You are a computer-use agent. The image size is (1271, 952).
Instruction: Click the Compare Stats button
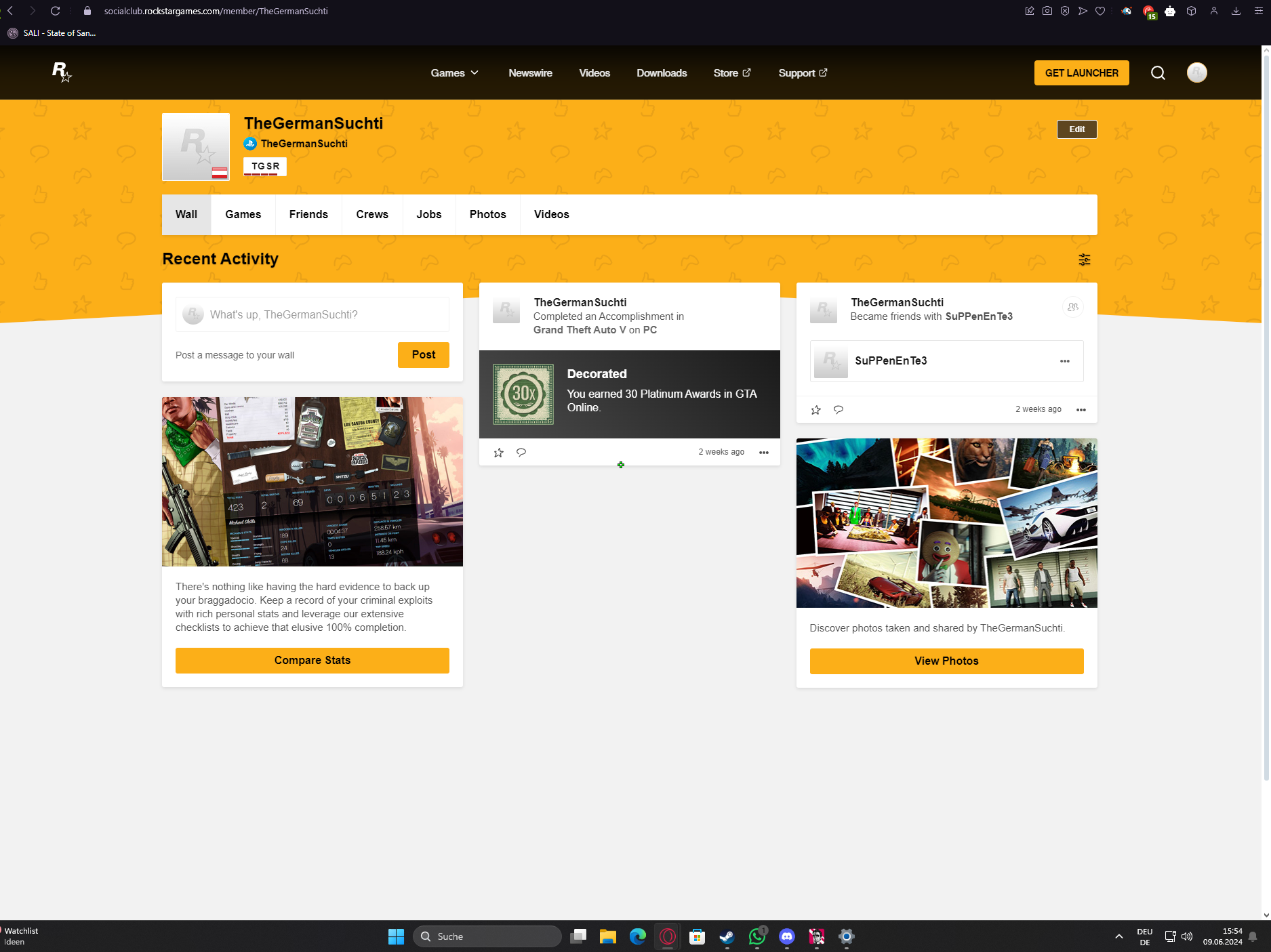[x=312, y=660]
